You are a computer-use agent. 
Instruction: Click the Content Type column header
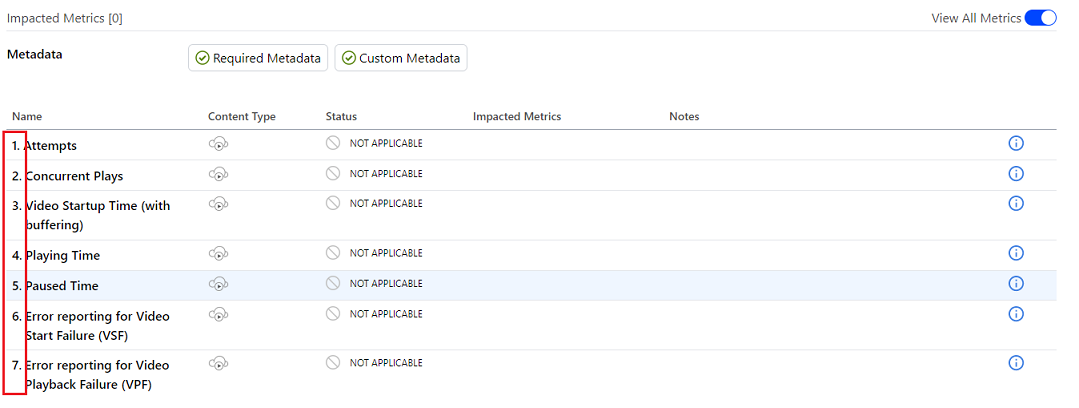pos(241,117)
